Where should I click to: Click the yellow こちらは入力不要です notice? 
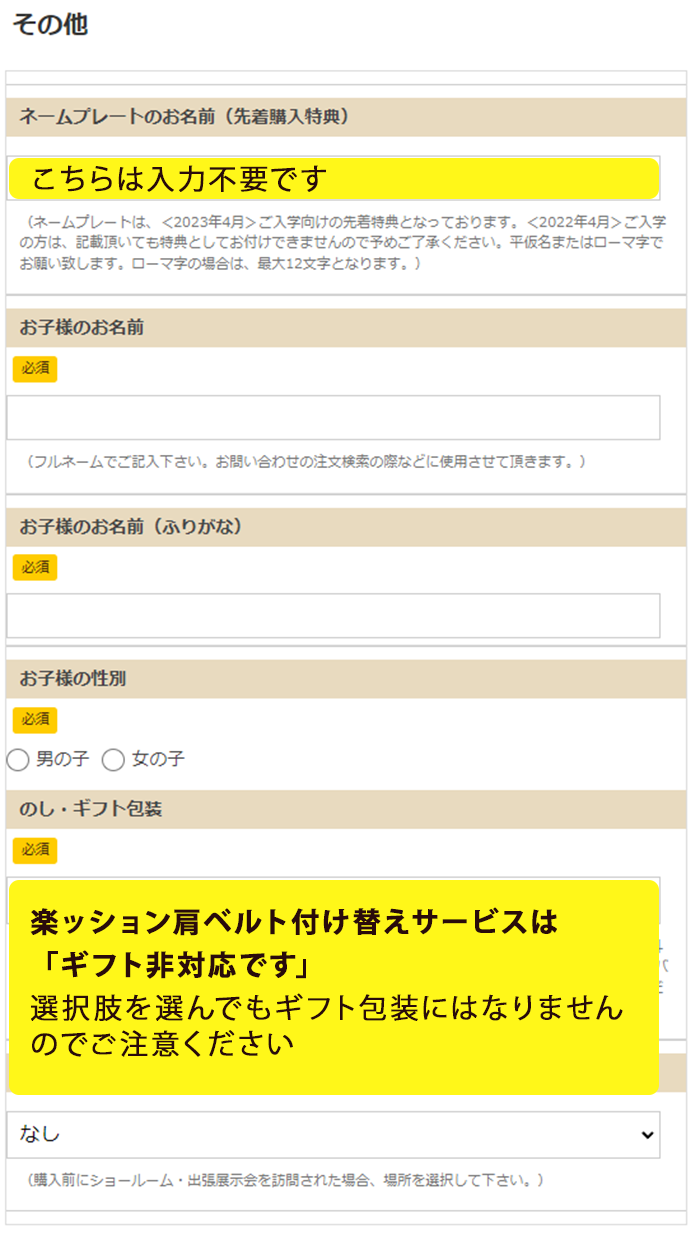(333, 179)
